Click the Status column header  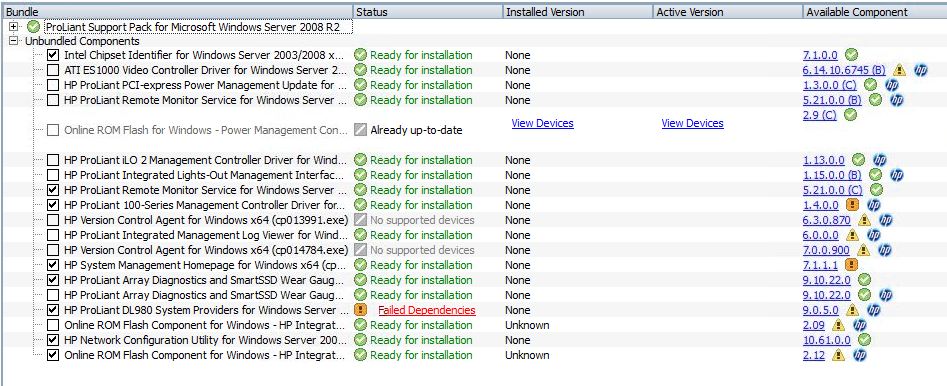tap(428, 11)
